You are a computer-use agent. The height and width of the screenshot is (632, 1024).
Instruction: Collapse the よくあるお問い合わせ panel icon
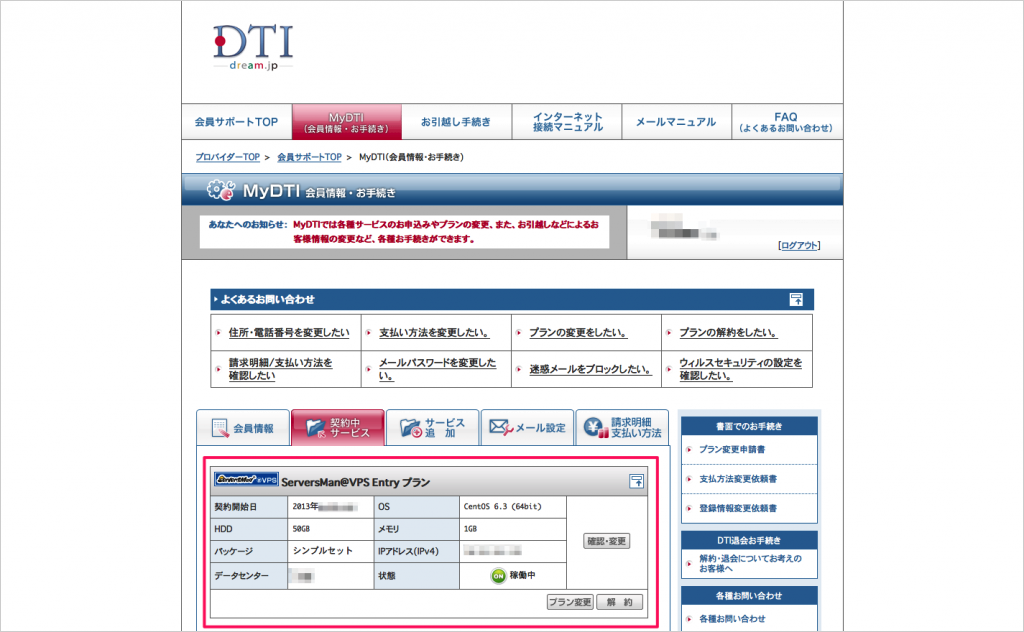pyautogui.click(x=796, y=300)
